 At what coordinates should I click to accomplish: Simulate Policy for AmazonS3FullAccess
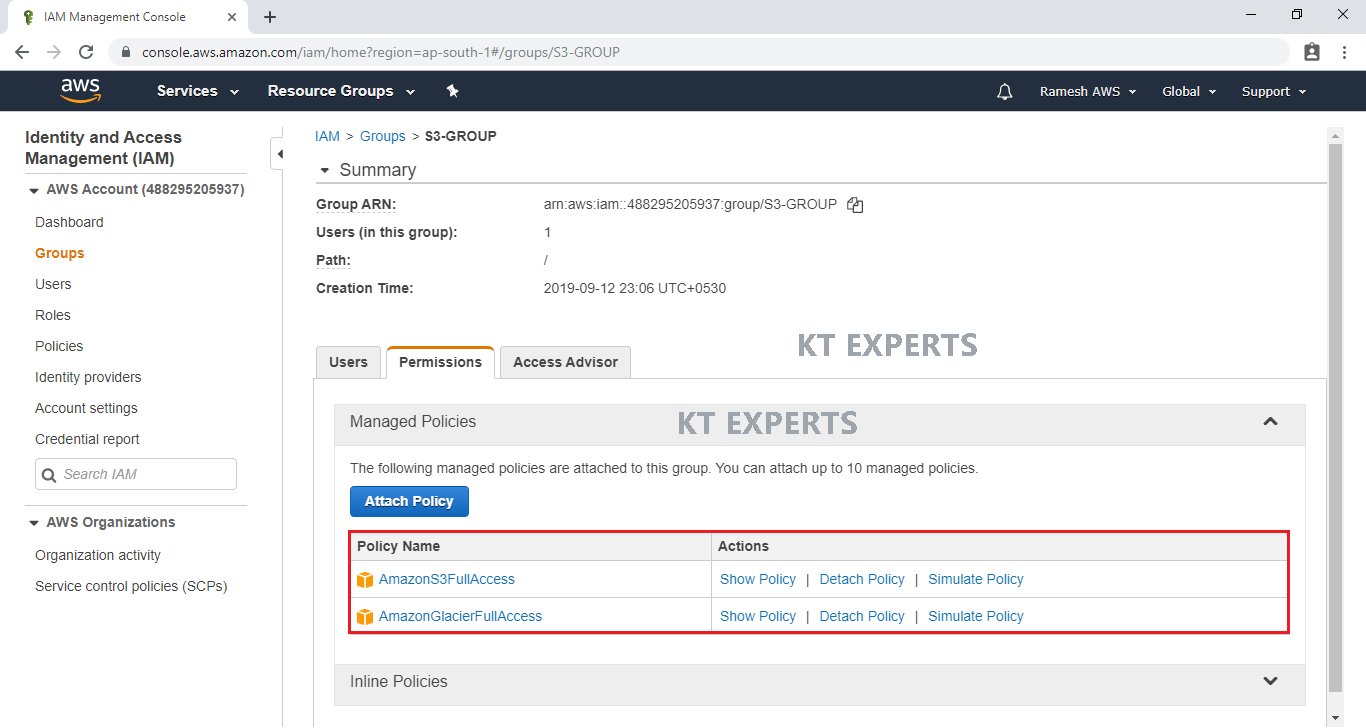click(976, 579)
